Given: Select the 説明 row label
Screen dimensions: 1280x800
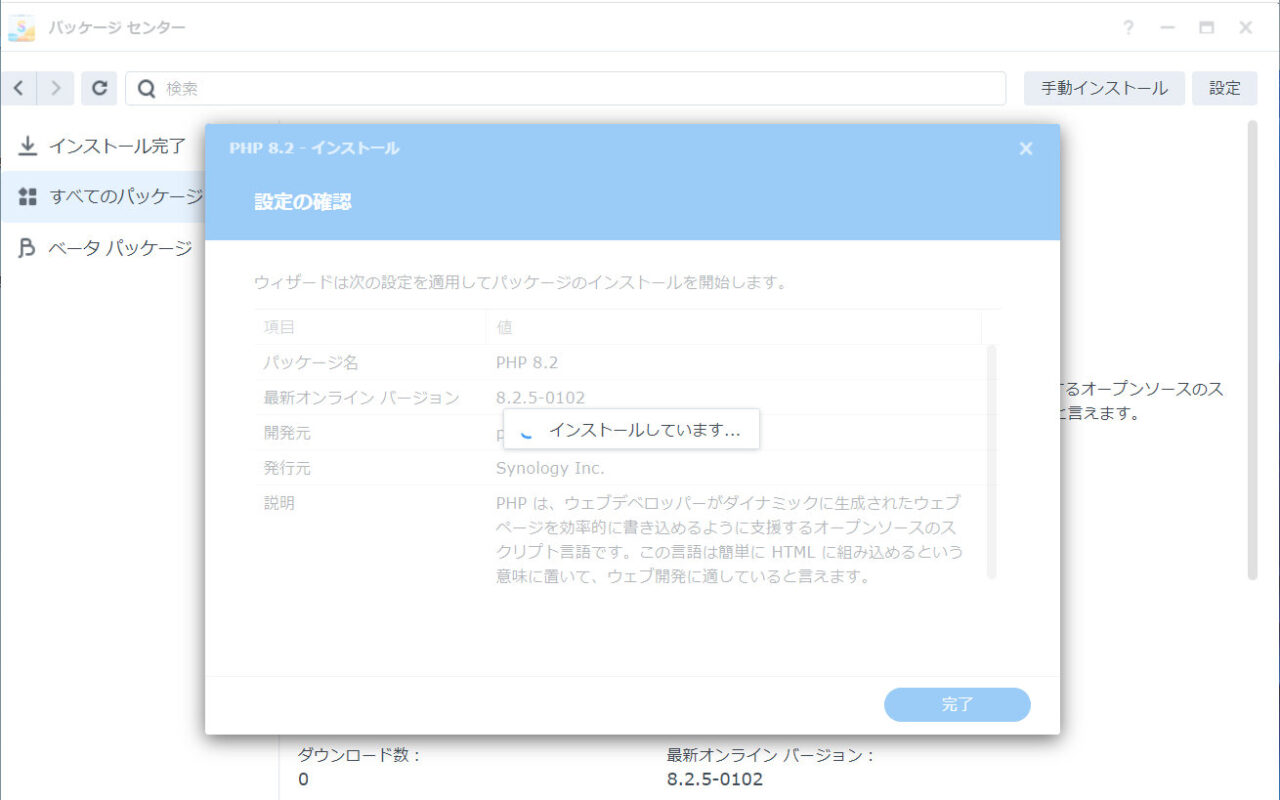Looking at the screenshot, I should coord(279,503).
